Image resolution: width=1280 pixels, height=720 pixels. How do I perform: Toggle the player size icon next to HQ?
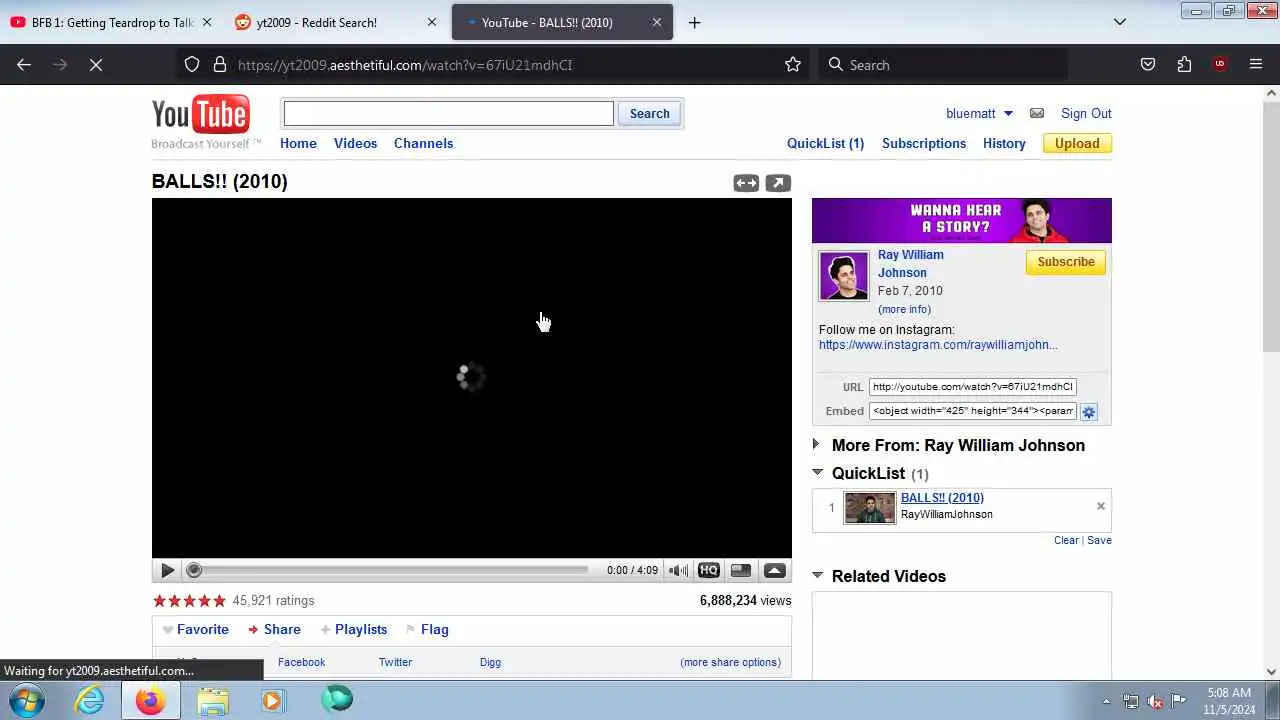[741, 570]
